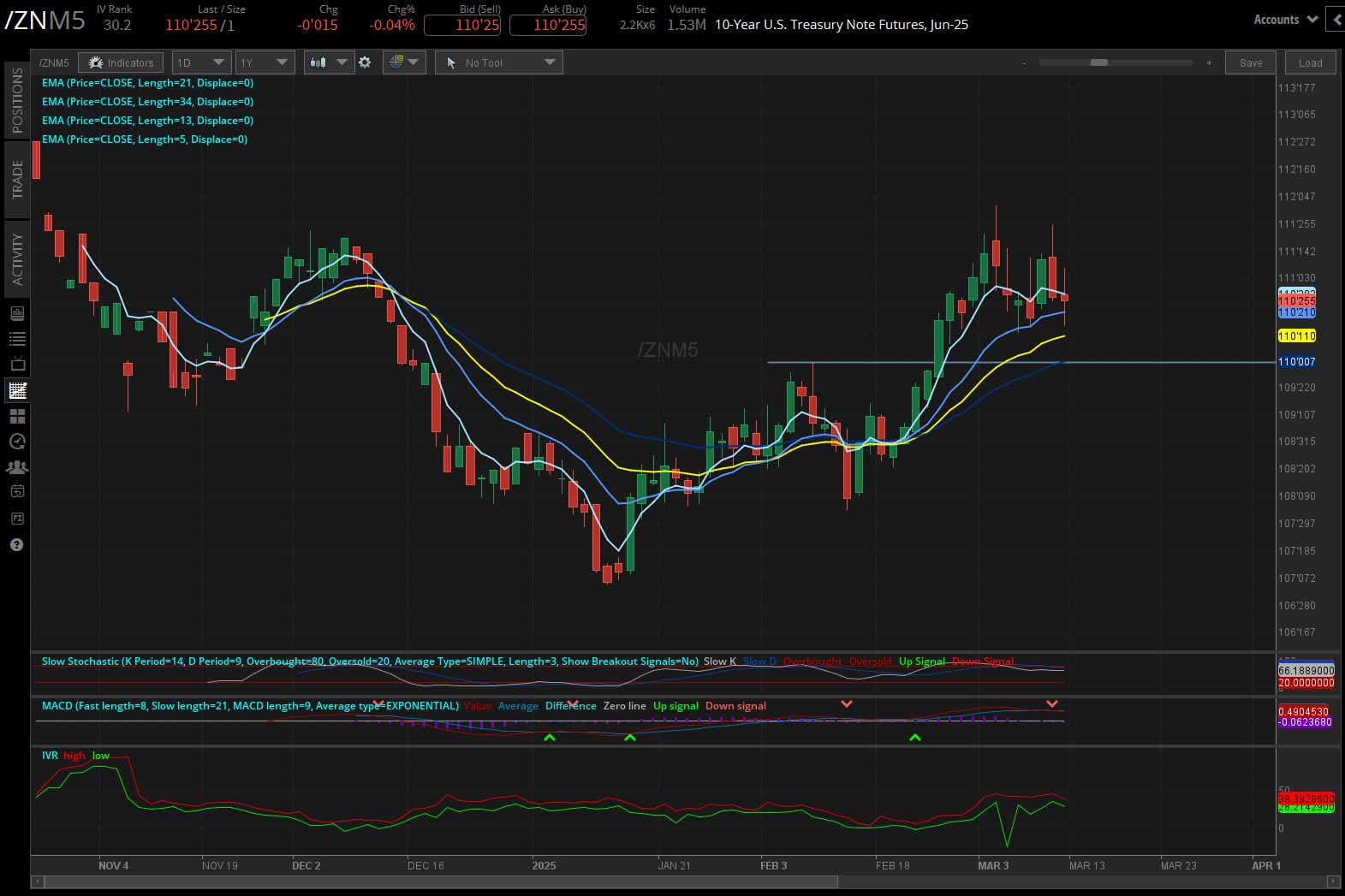Open the TRADE side tab
Screen dimensions: 1345x896
pyautogui.click(x=17, y=180)
